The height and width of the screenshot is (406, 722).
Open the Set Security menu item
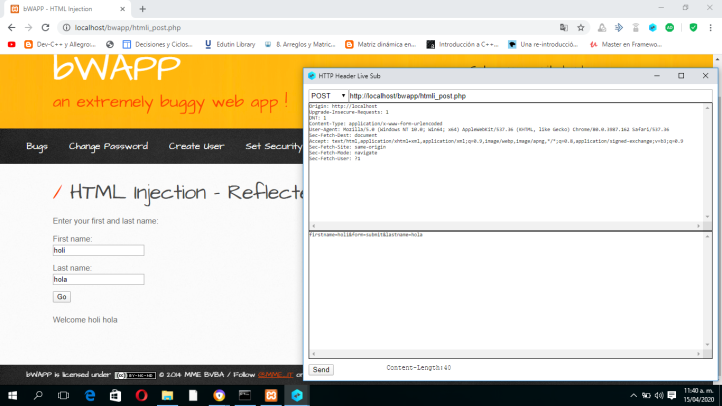click(x=274, y=146)
